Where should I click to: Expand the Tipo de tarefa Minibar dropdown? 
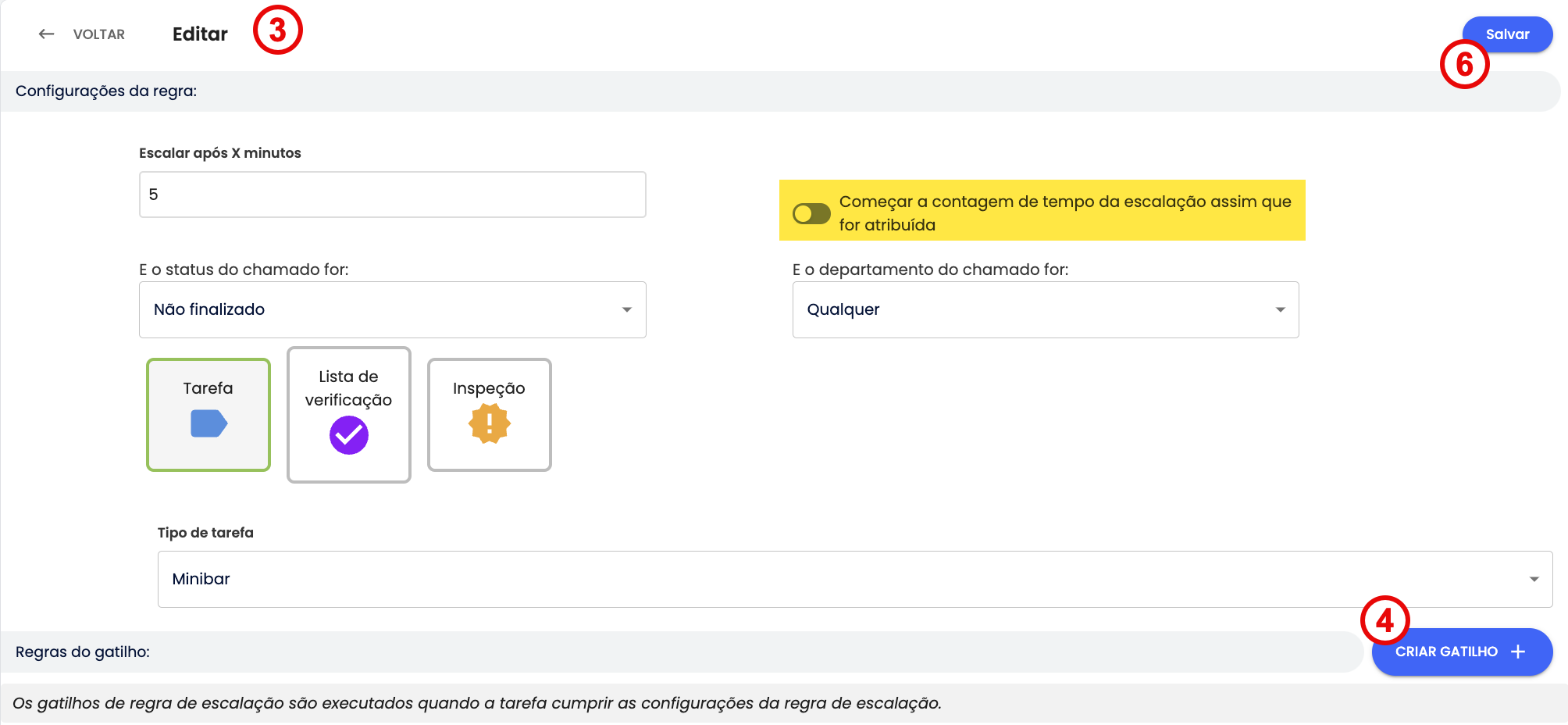[x=854, y=579]
